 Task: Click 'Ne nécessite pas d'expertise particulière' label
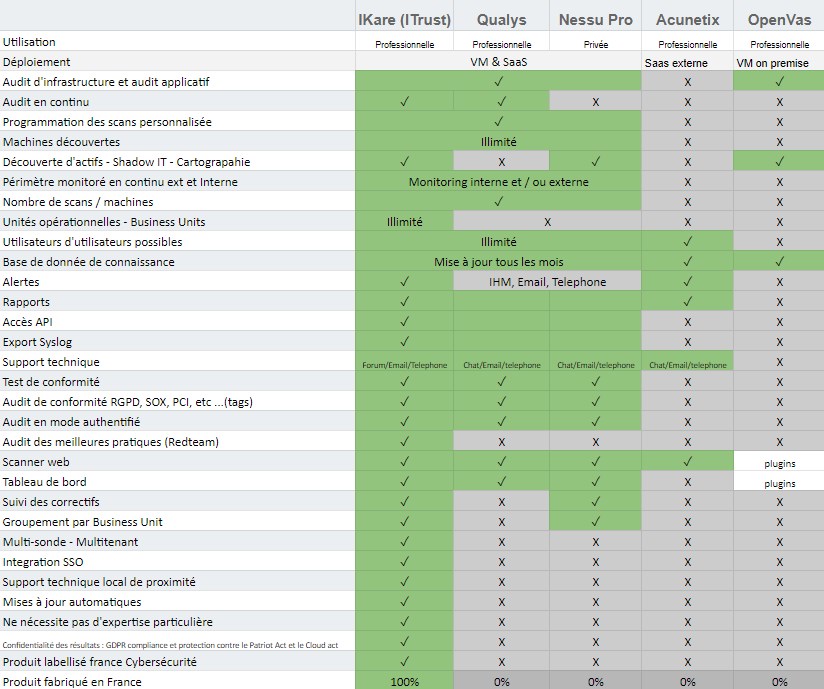pos(108,622)
